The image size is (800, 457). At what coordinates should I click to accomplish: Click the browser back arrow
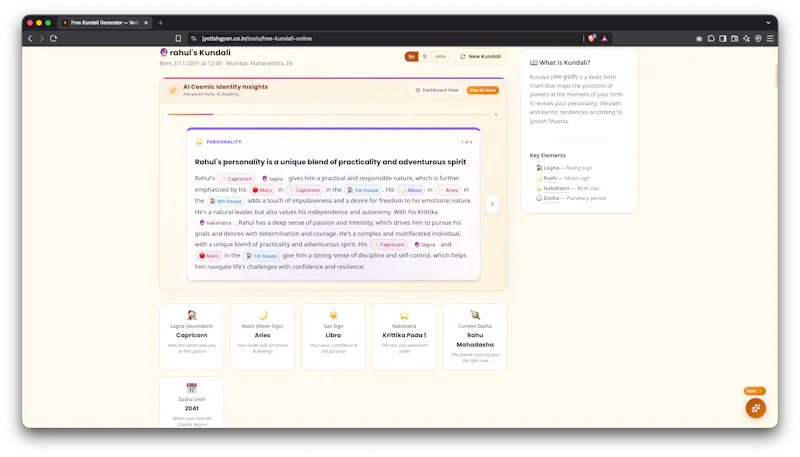click(x=30, y=38)
